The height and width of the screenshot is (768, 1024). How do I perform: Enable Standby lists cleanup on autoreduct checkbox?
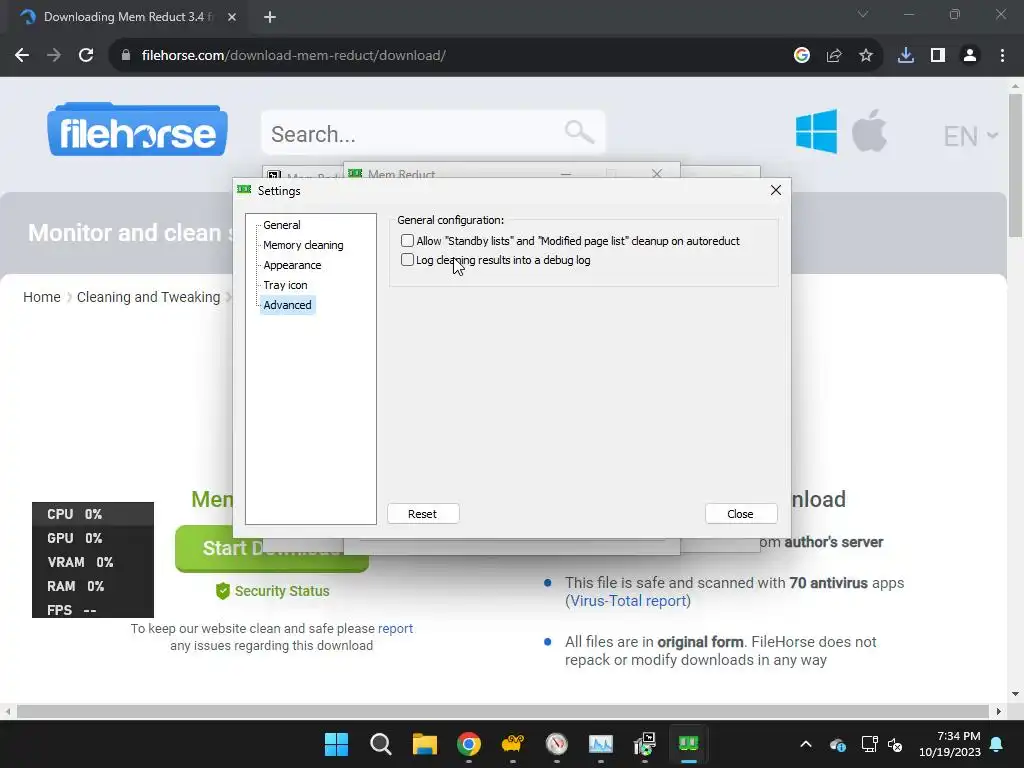click(408, 241)
